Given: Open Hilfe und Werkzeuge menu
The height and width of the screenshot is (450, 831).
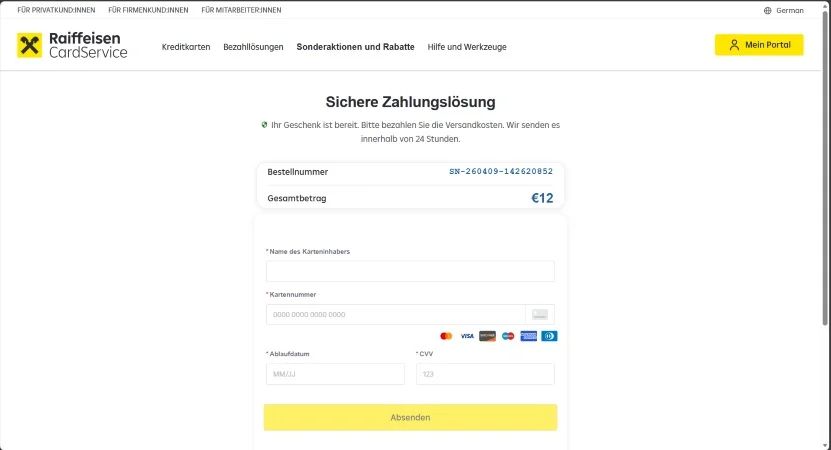Looking at the screenshot, I should 467,47.
